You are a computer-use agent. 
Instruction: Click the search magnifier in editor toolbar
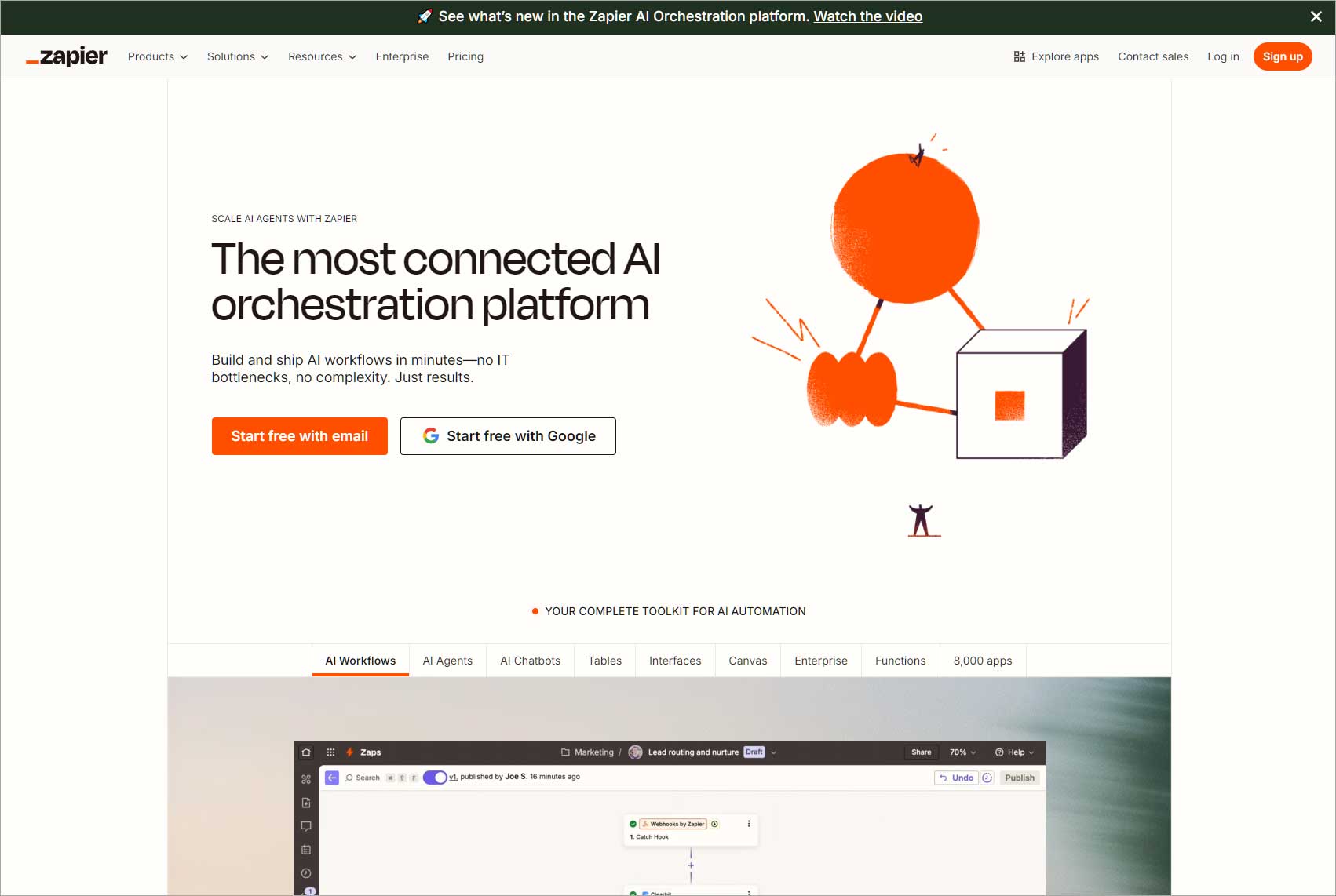click(349, 778)
